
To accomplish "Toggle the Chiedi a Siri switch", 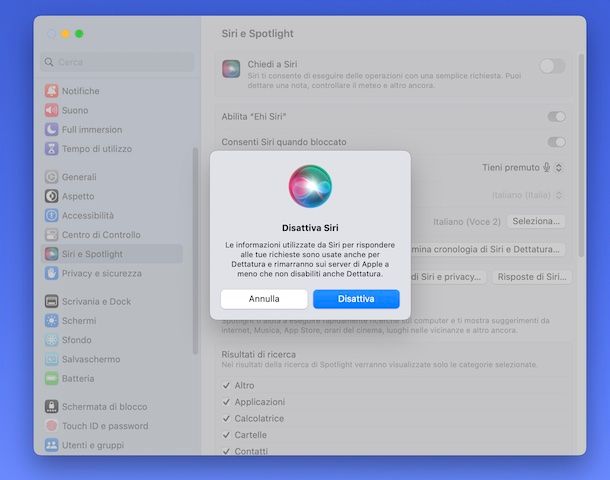I will [552, 66].
